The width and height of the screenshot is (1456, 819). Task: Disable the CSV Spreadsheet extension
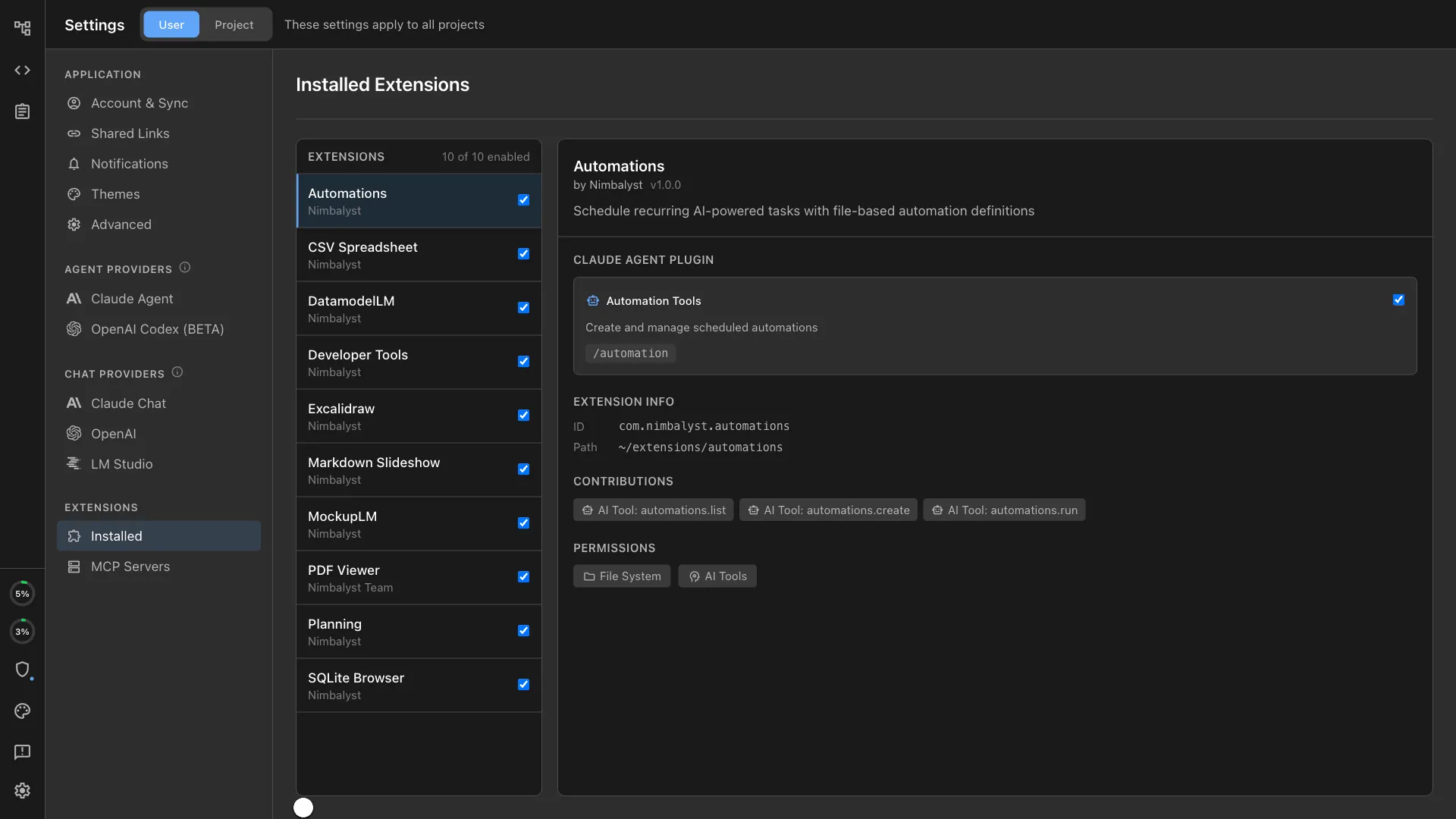[x=523, y=253]
